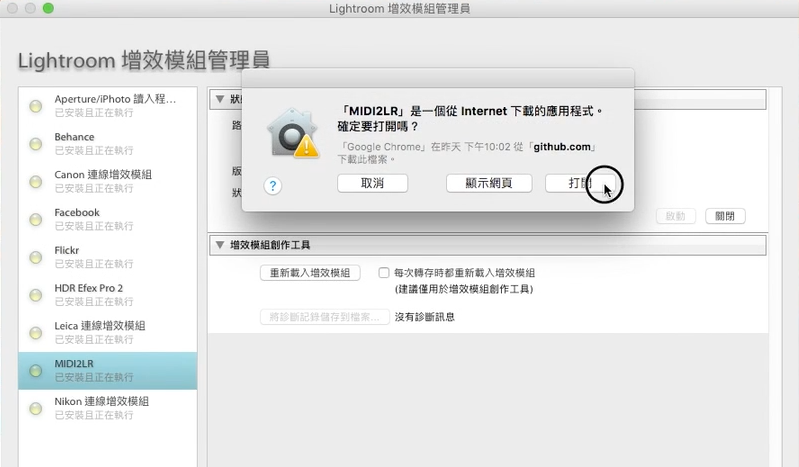This screenshot has height=467, width=799.
Task: Select the Flickr plugin entry
Action: (x=108, y=256)
